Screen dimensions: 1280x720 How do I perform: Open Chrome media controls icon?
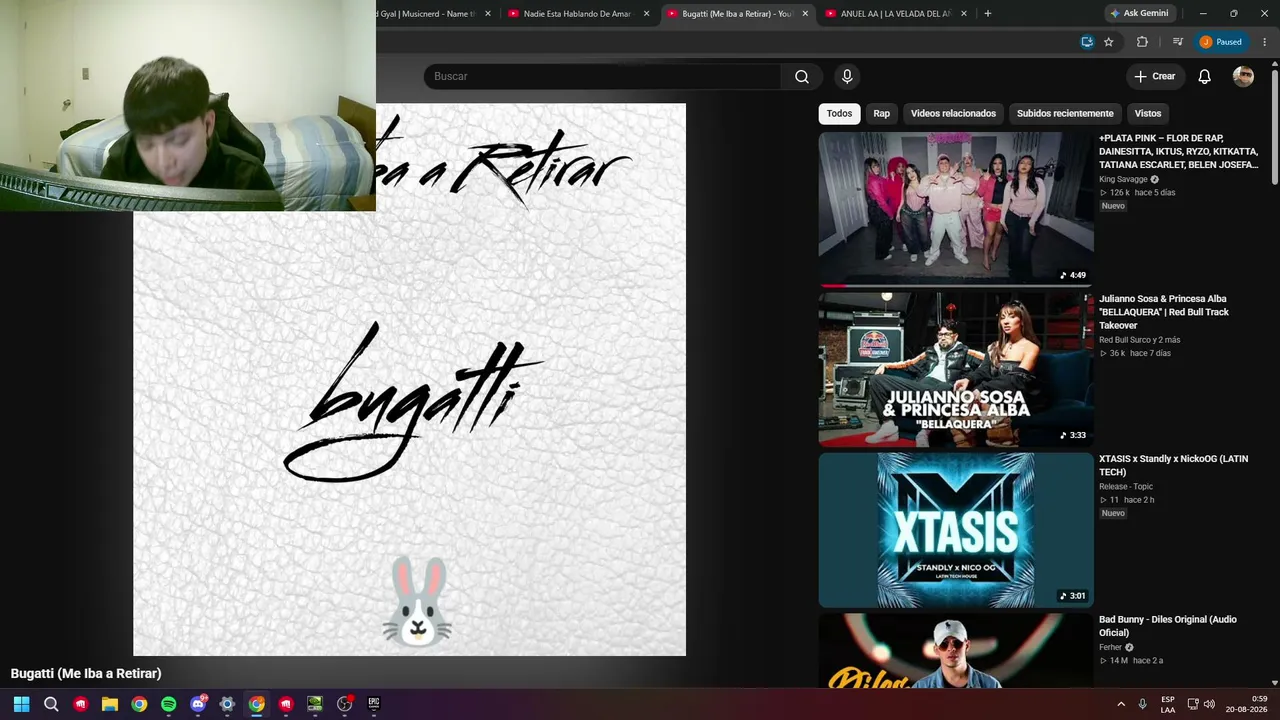1178,42
